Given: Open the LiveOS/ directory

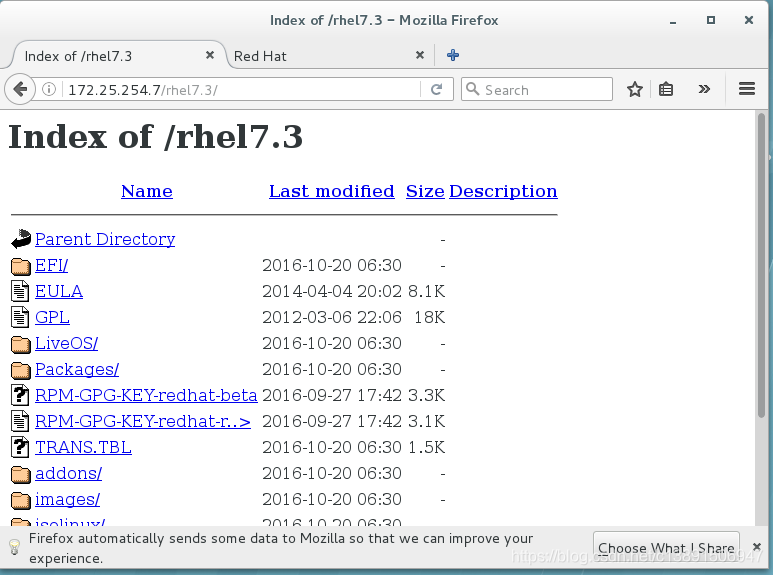Looking at the screenshot, I should [67, 343].
